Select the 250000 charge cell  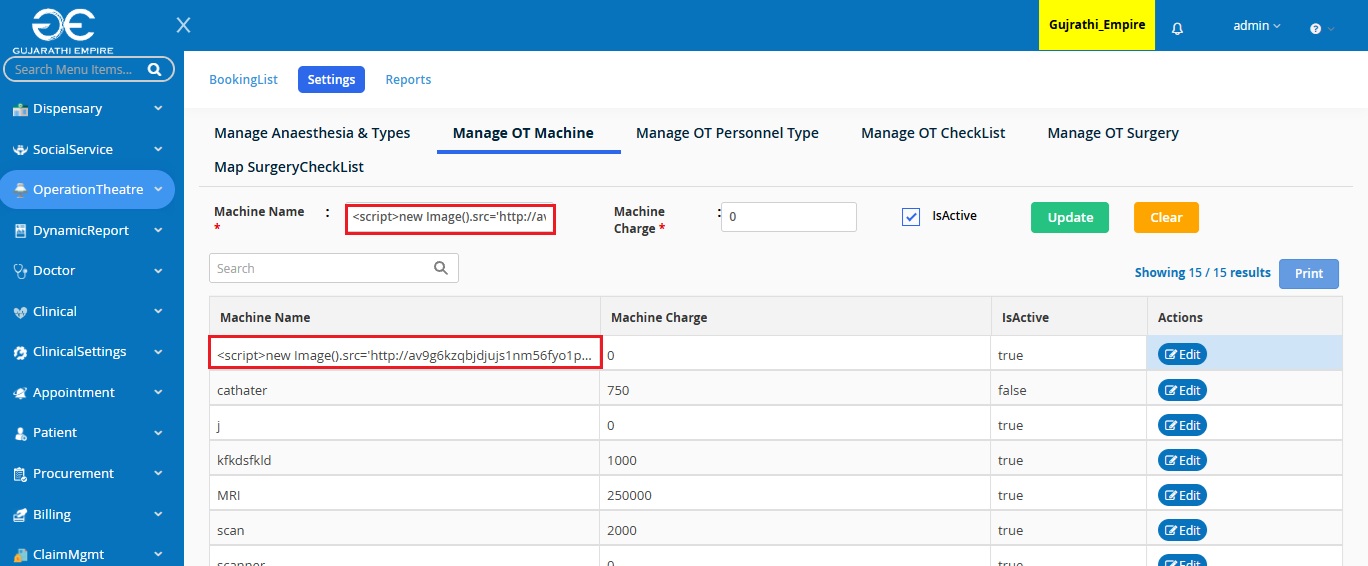point(795,495)
